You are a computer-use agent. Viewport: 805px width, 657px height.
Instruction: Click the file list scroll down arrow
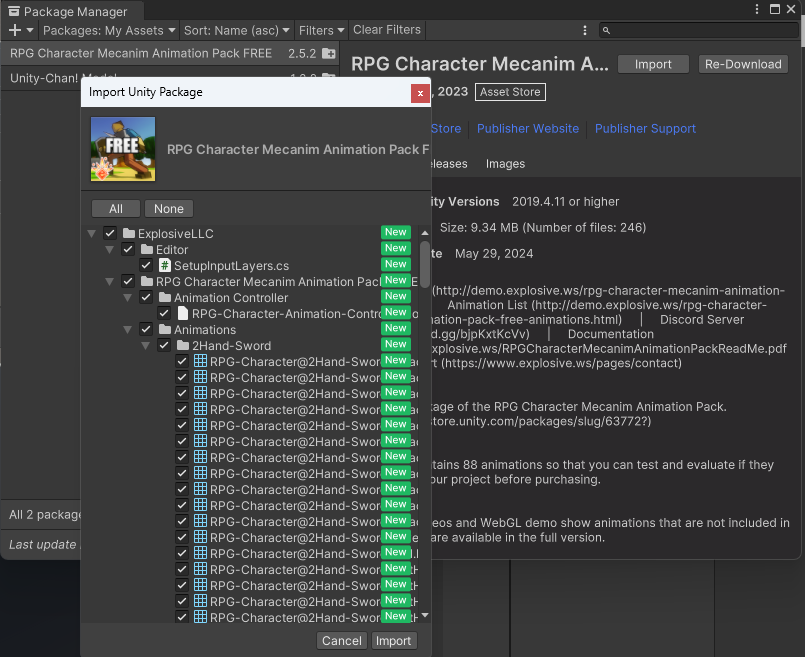(425, 614)
